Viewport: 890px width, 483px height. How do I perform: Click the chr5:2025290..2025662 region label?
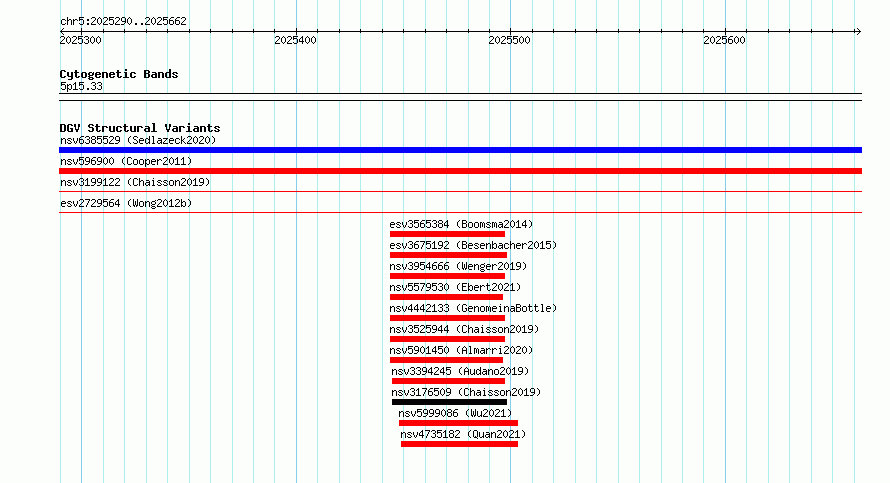[x=123, y=21]
